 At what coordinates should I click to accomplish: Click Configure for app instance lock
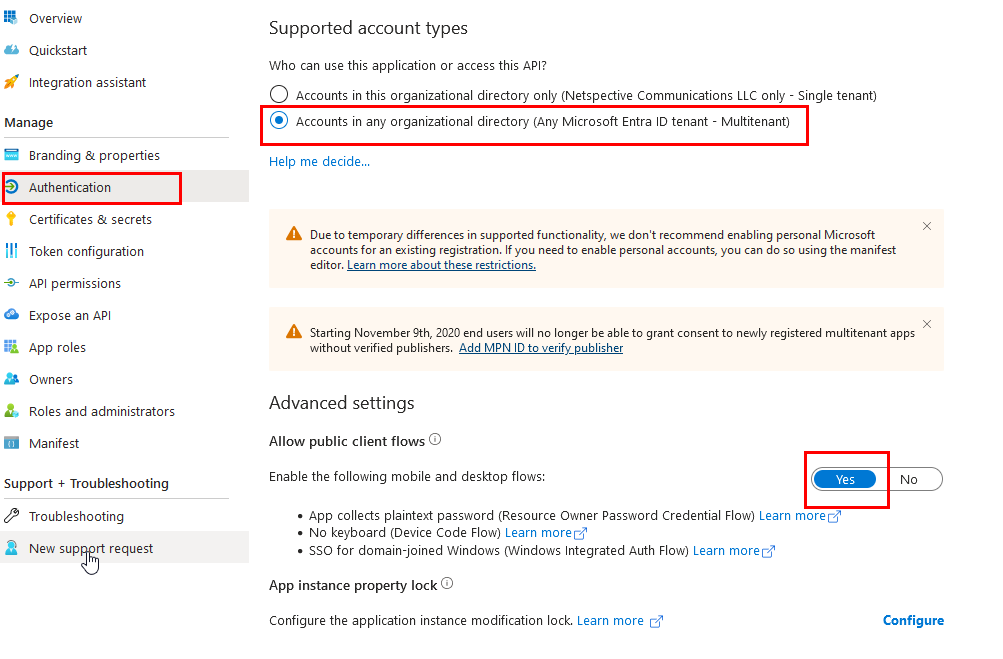pyautogui.click(x=913, y=620)
